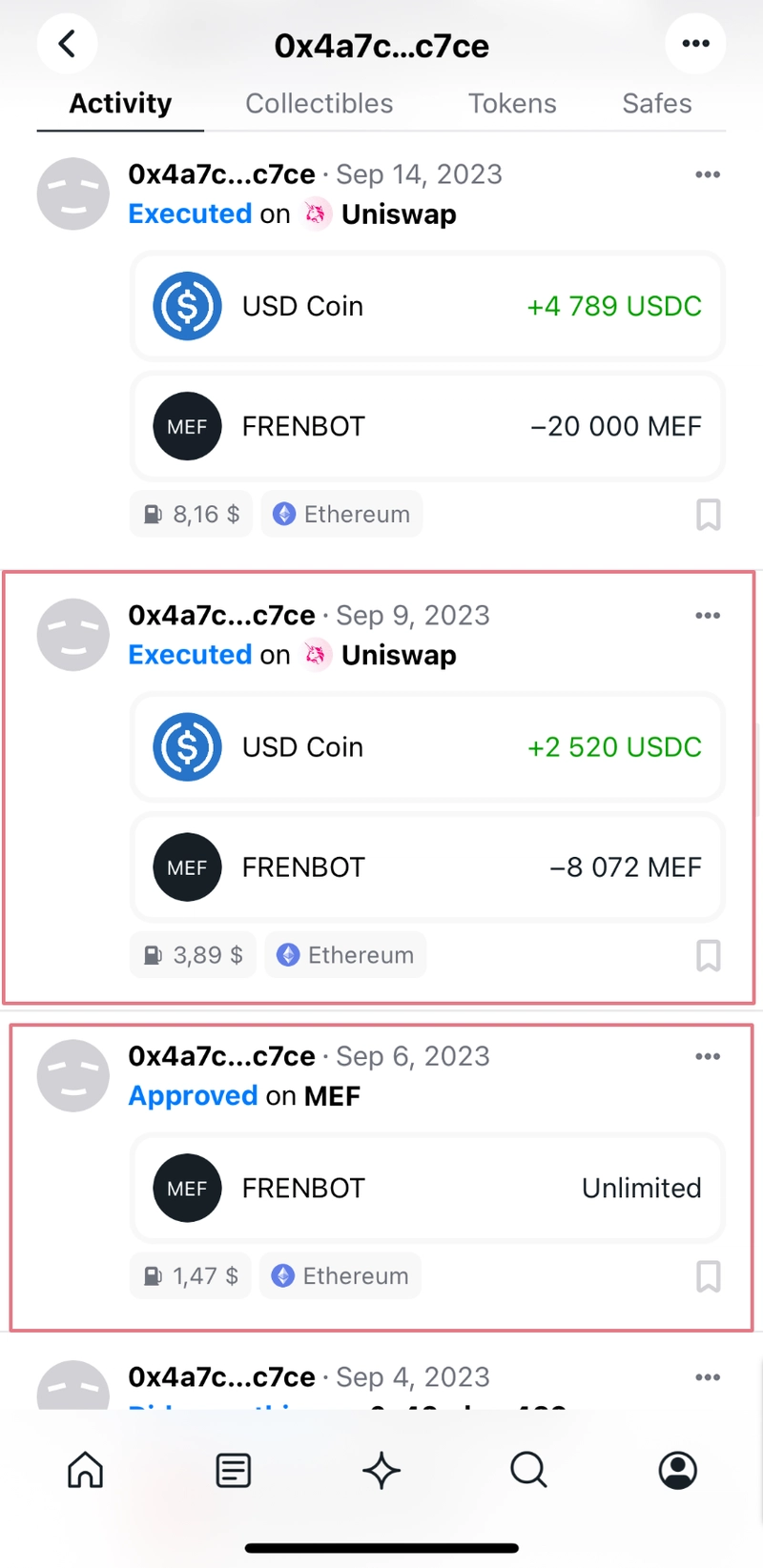Open the wallet options menu in the header
The width and height of the screenshot is (763, 1568).
(x=695, y=44)
